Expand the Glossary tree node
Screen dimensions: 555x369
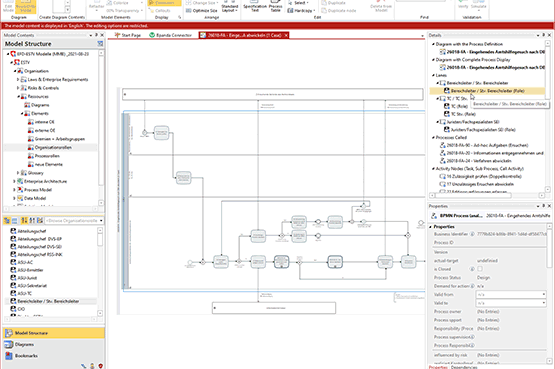(x=18, y=173)
